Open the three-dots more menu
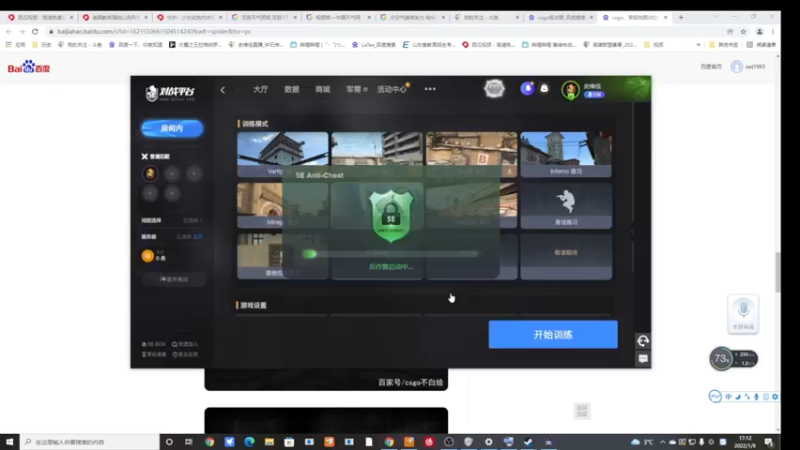This screenshot has width=800, height=450. 430,89
